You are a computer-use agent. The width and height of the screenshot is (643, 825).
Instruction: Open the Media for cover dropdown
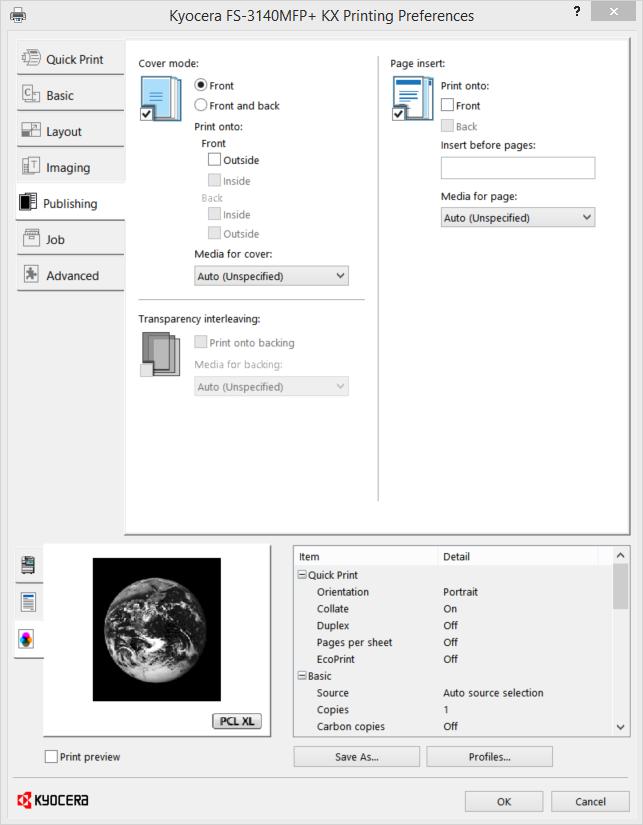(x=272, y=276)
